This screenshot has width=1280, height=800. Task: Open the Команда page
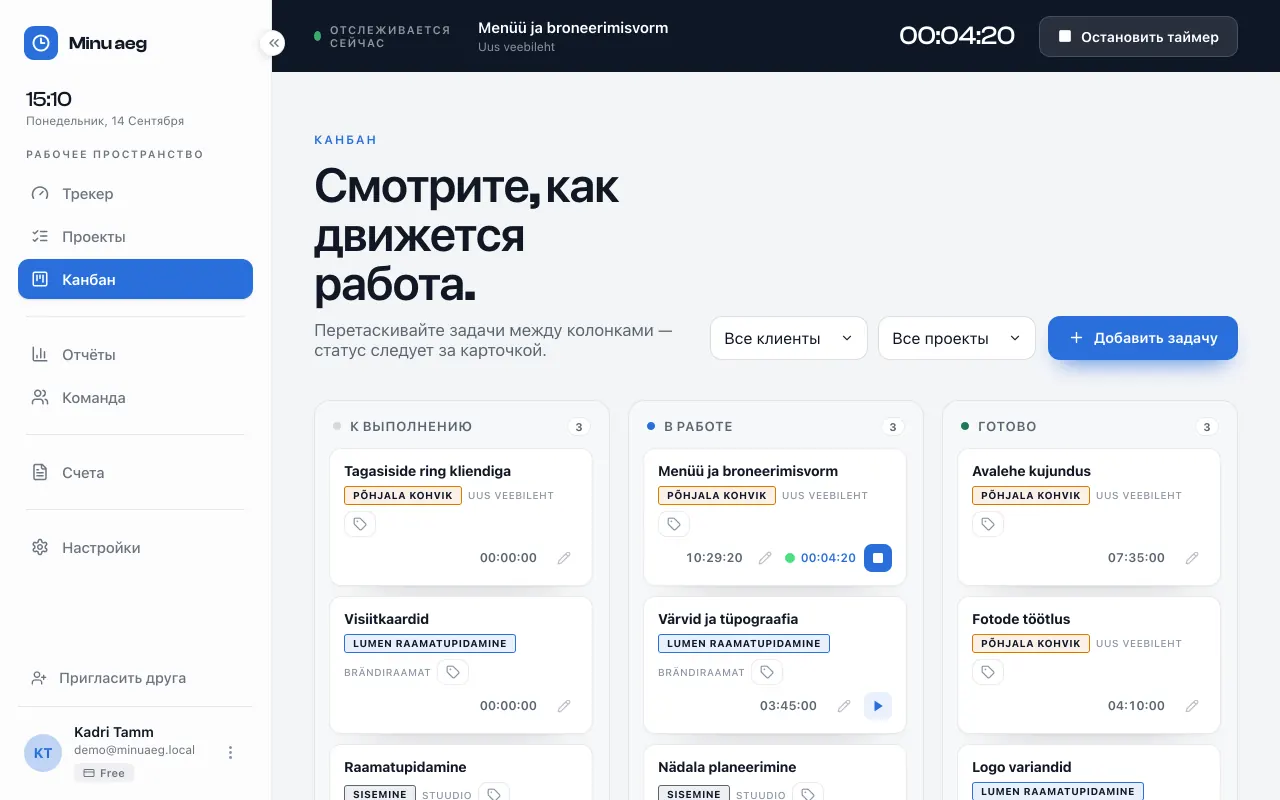(135, 398)
